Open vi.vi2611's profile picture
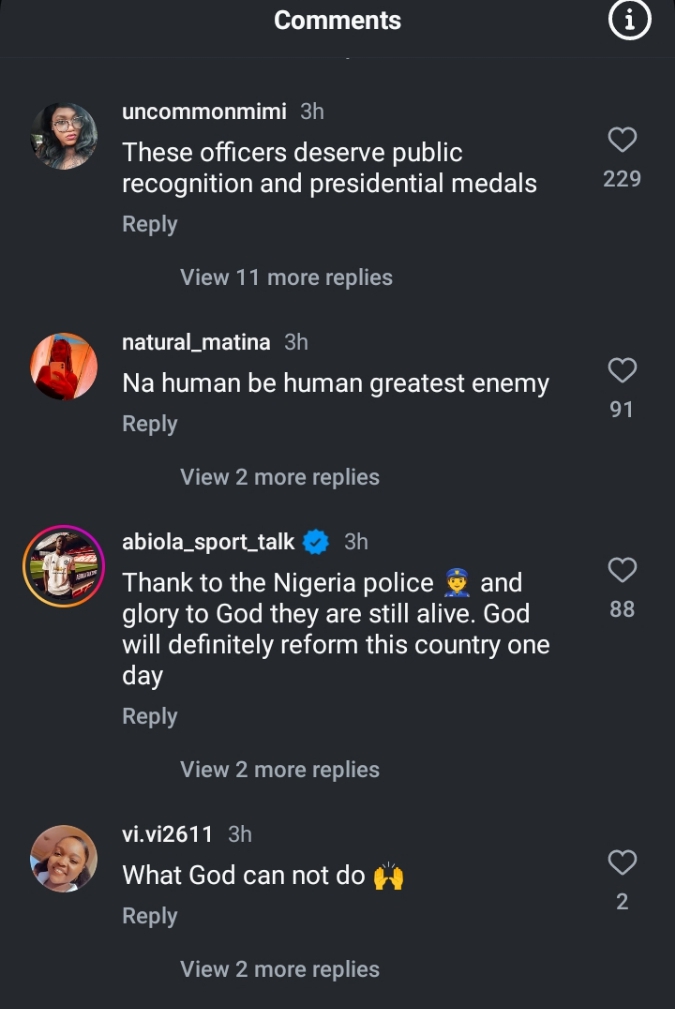Screen dimensions: 675x1009 pos(64,858)
